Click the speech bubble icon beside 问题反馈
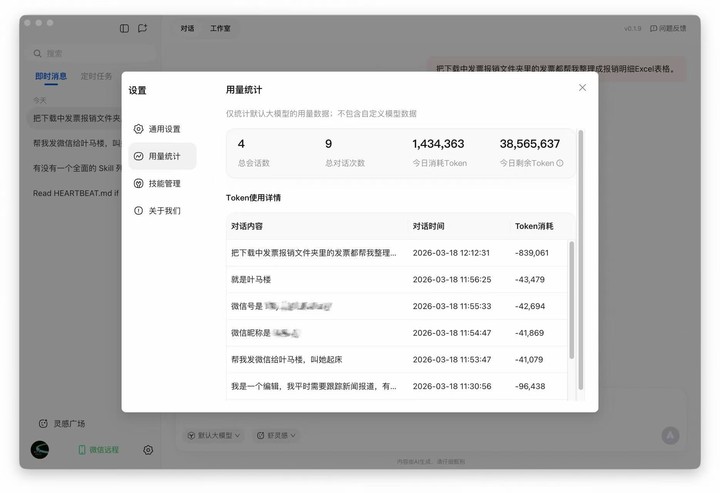 (x=653, y=28)
